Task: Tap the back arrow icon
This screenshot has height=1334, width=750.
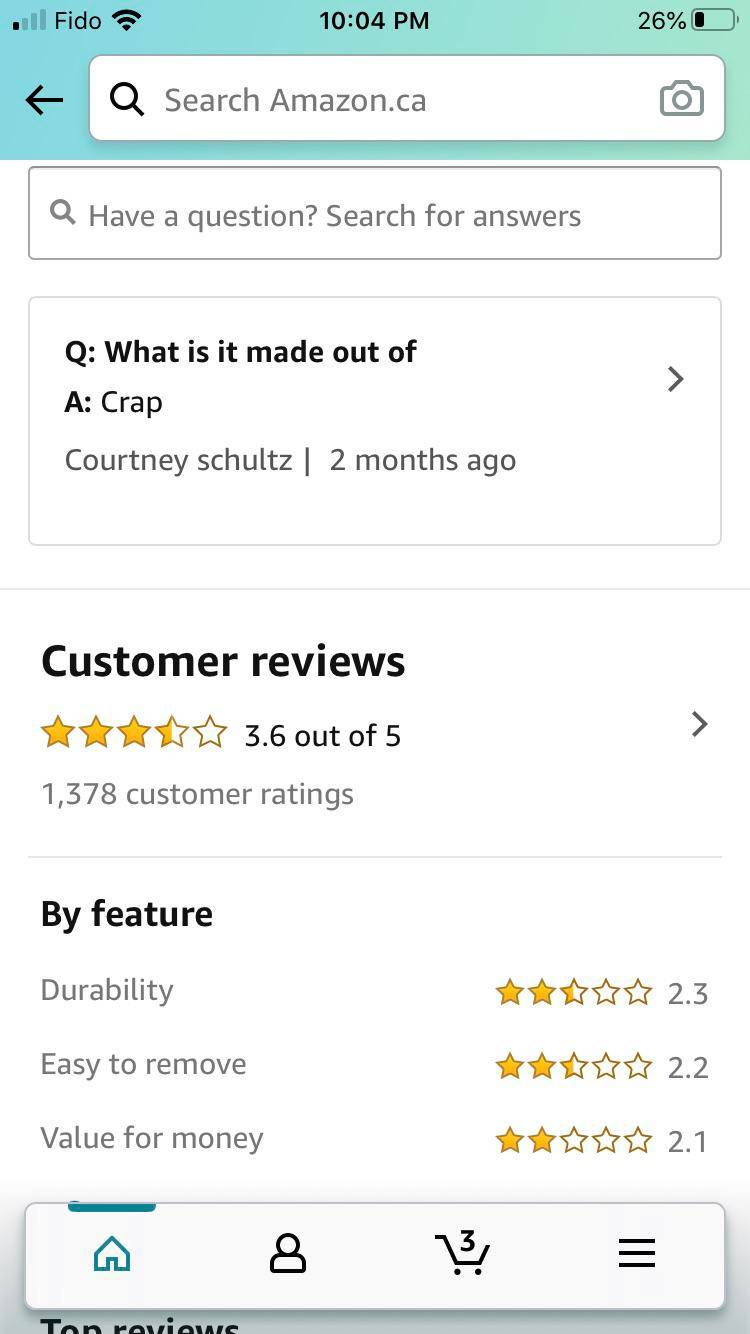Action: (44, 100)
